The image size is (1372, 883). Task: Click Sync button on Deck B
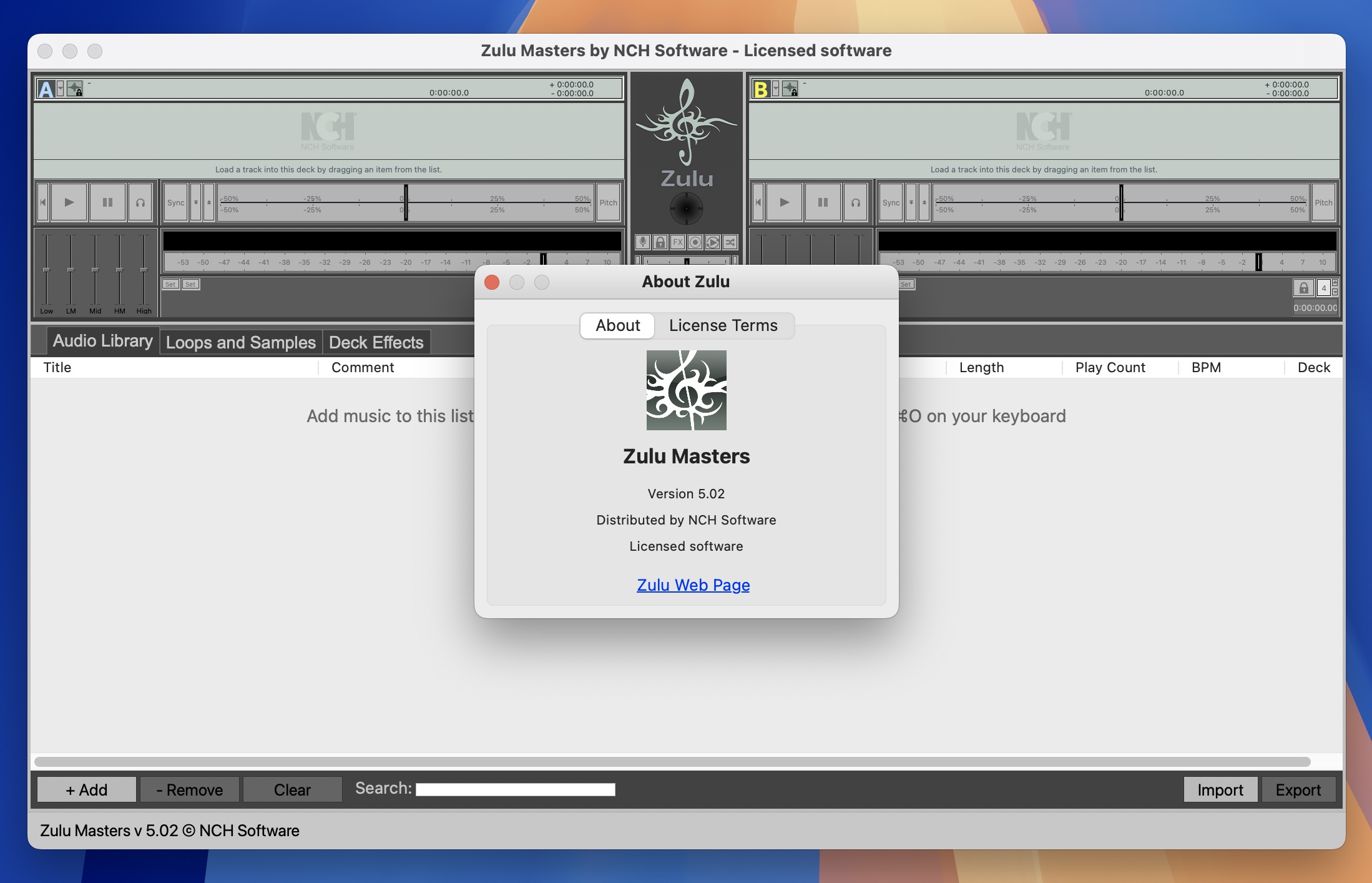click(891, 202)
